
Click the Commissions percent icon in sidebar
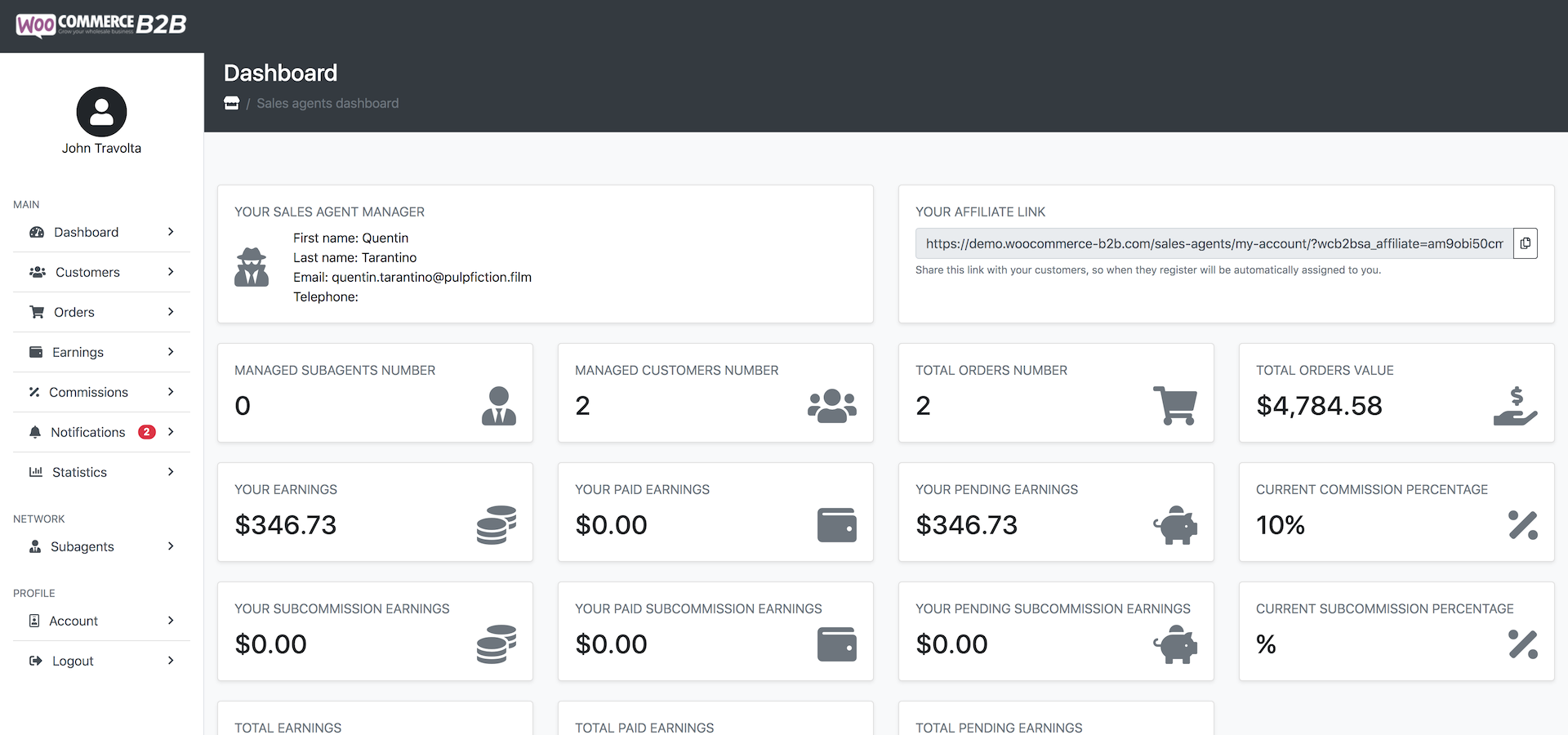(x=34, y=392)
